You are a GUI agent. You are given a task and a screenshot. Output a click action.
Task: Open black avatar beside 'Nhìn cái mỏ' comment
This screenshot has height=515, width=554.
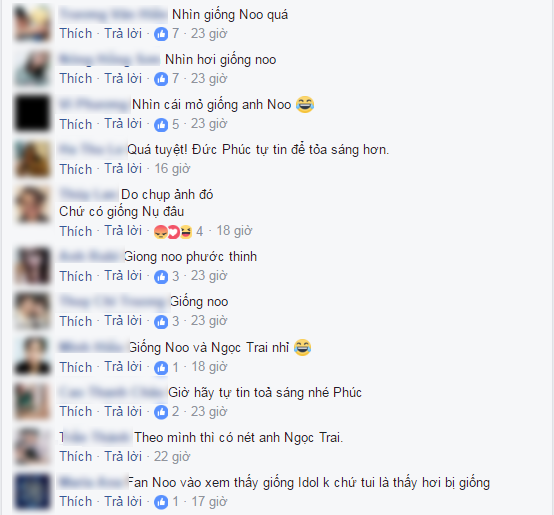pos(32,113)
